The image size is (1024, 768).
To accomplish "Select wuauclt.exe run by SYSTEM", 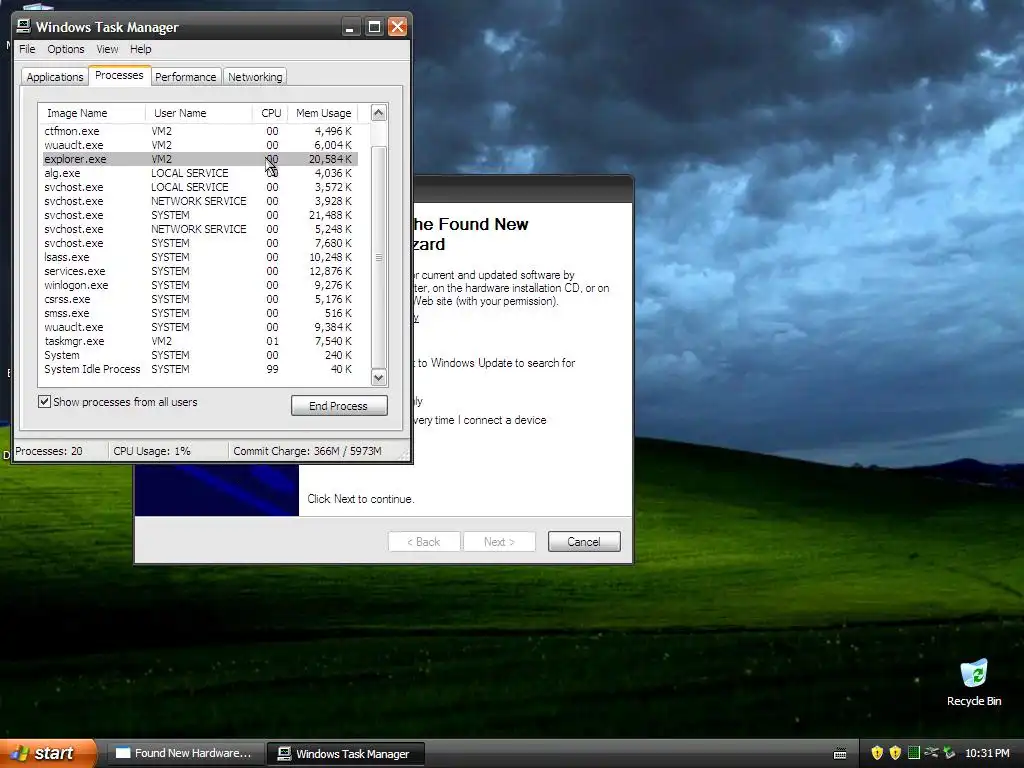I will click(x=199, y=327).
